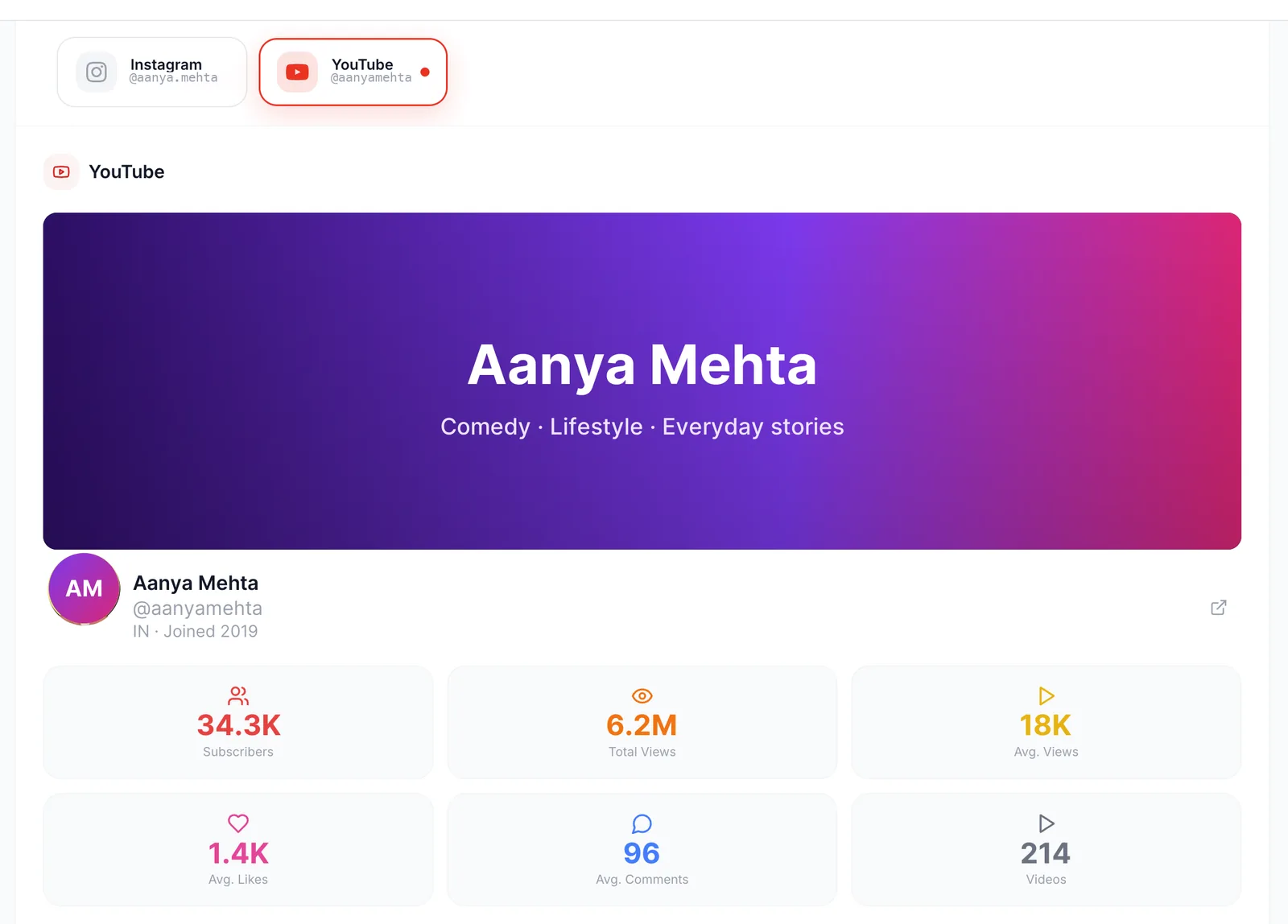Click the 96 average comments value
Image resolution: width=1288 pixels, height=924 pixels.
pos(642,853)
